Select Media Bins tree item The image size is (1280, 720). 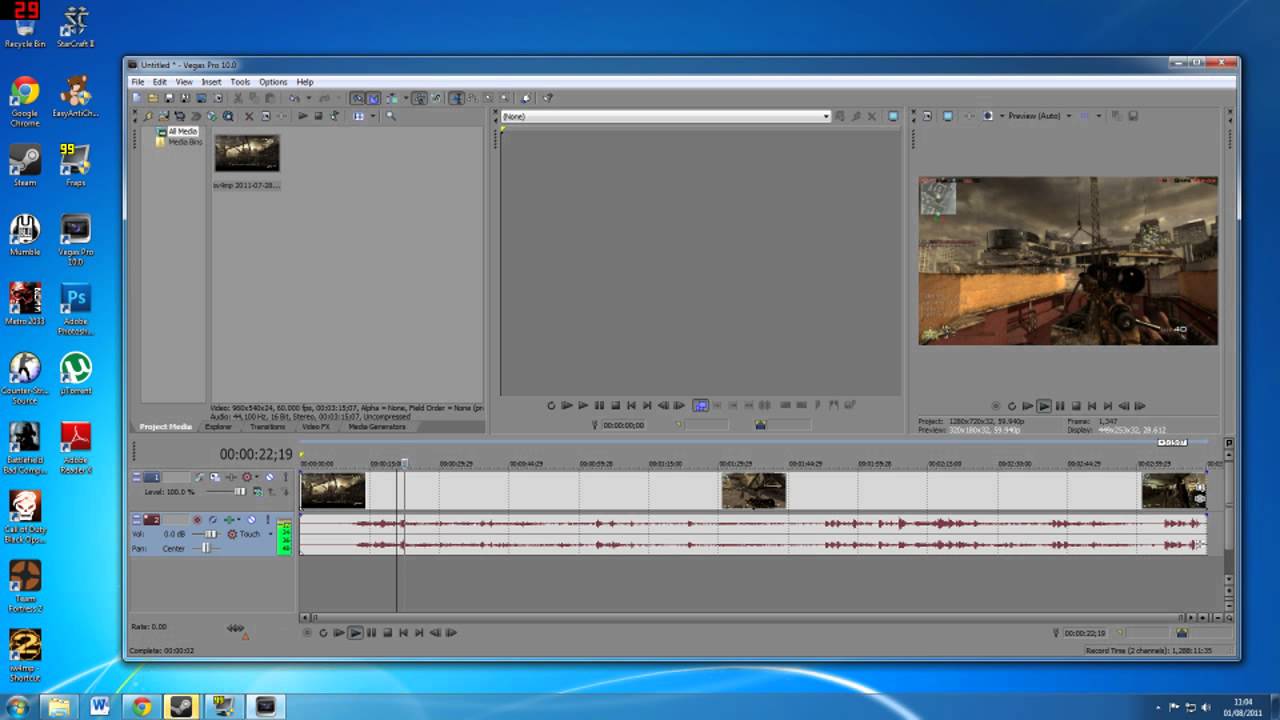184,142
